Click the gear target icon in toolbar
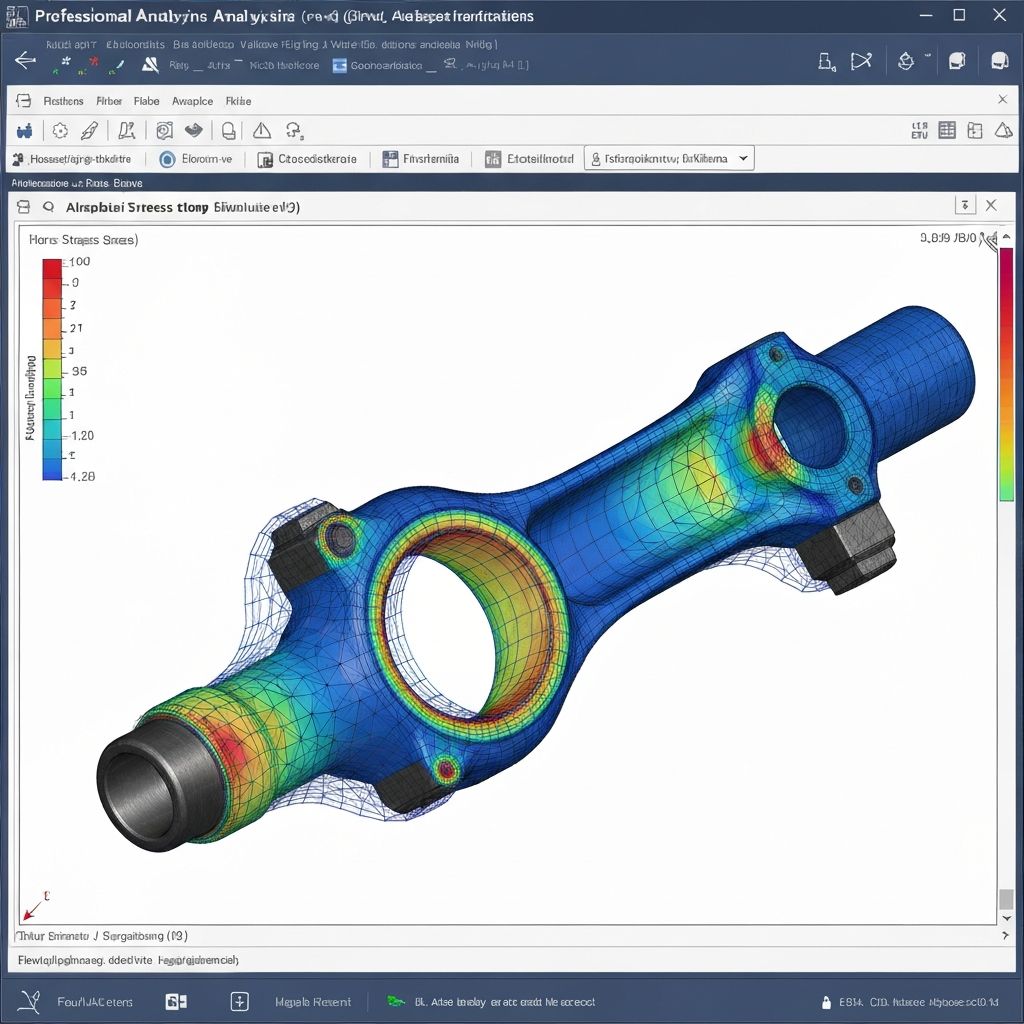1024x1024 pixels. (x=60, y=130)
